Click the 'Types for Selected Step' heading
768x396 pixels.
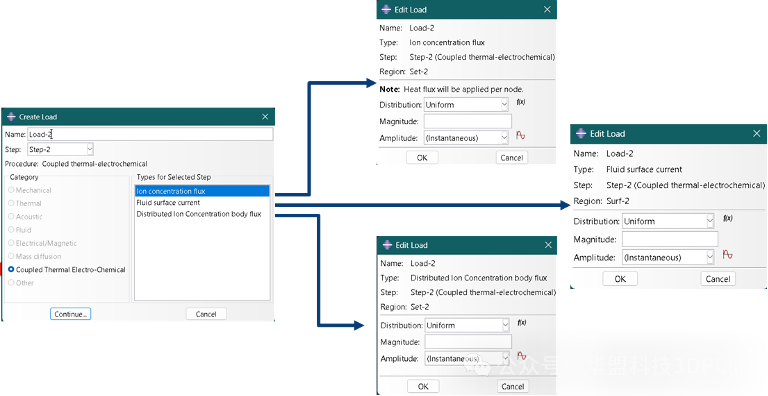pyautogui.click(x=173, y=177)
